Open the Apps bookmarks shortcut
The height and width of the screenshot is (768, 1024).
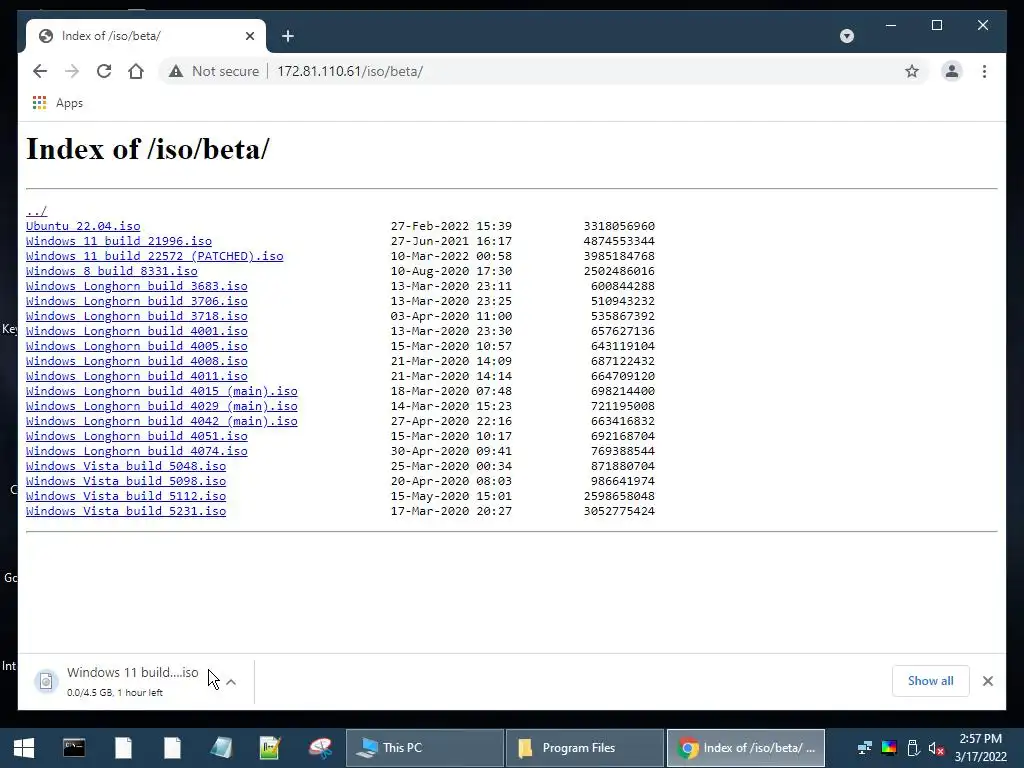click(x=57, y=103)
